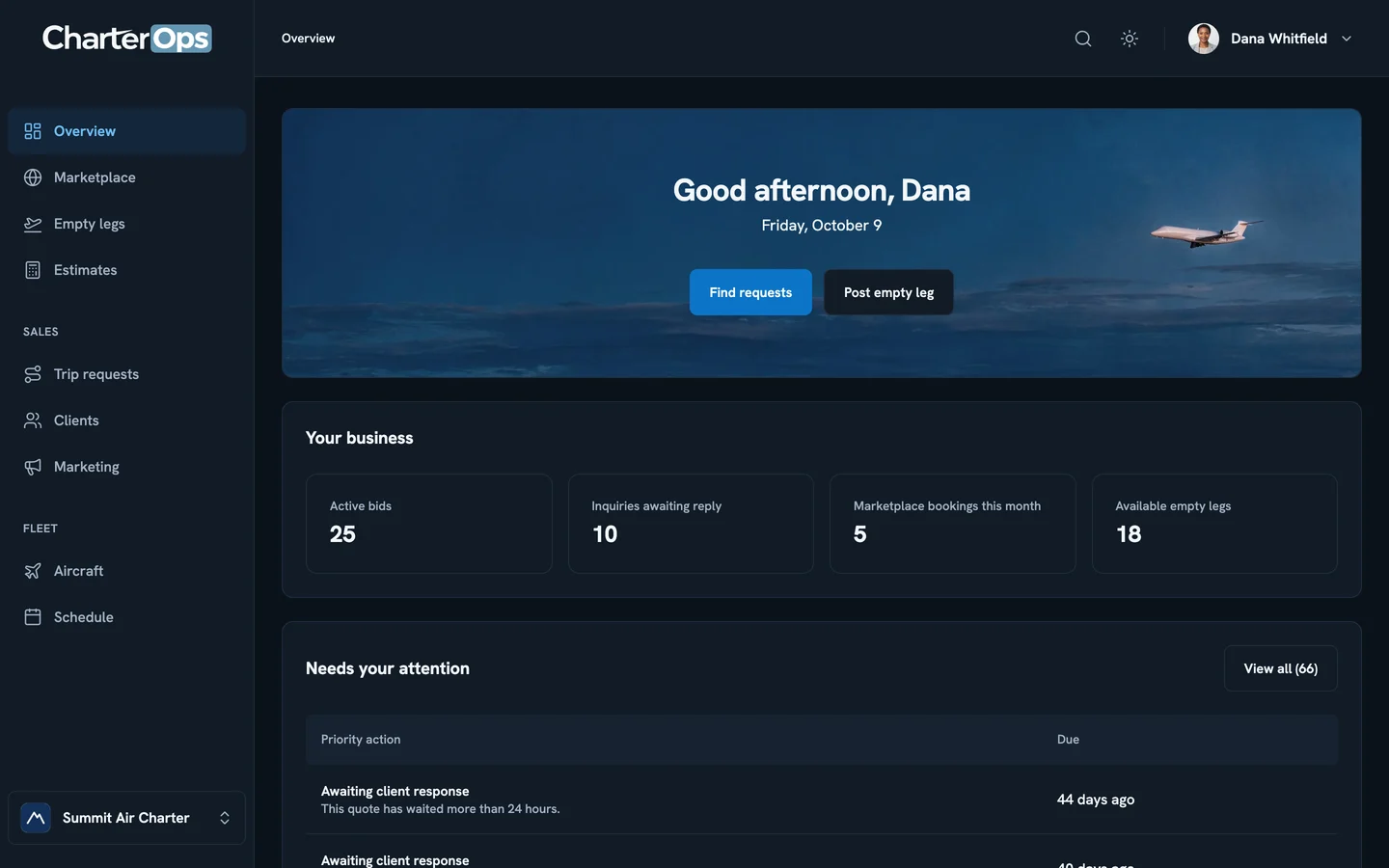This screenshot has width=1389, height=868.
Task: Open Marketplace from the sidebar
Action: pos(126,177)
